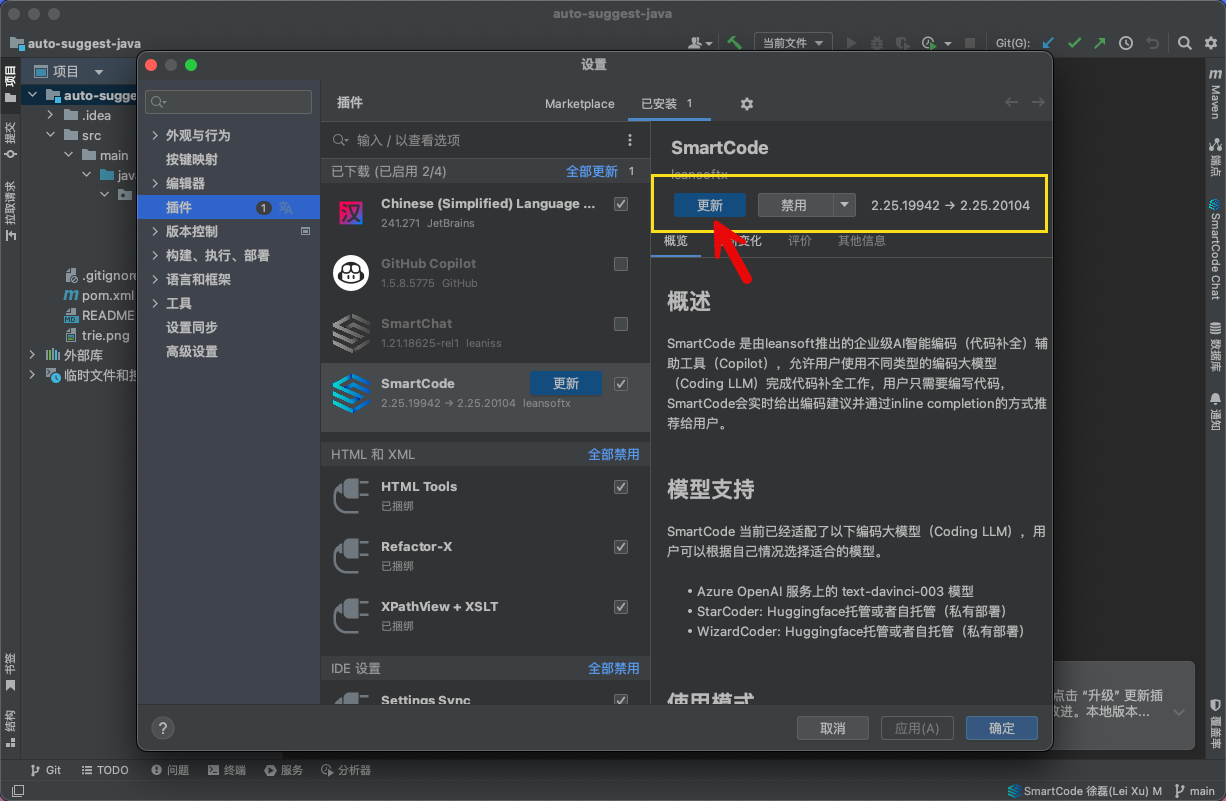Image resolution: width=1226 pixels, height=801 pixels.
Task: Expand 外观与行为 settings category
Action: [154, 135]
